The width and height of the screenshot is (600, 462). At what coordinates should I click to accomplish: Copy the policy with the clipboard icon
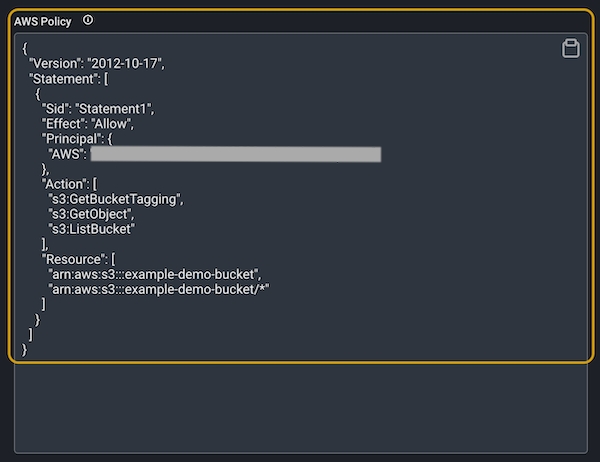tap(570, 49)
